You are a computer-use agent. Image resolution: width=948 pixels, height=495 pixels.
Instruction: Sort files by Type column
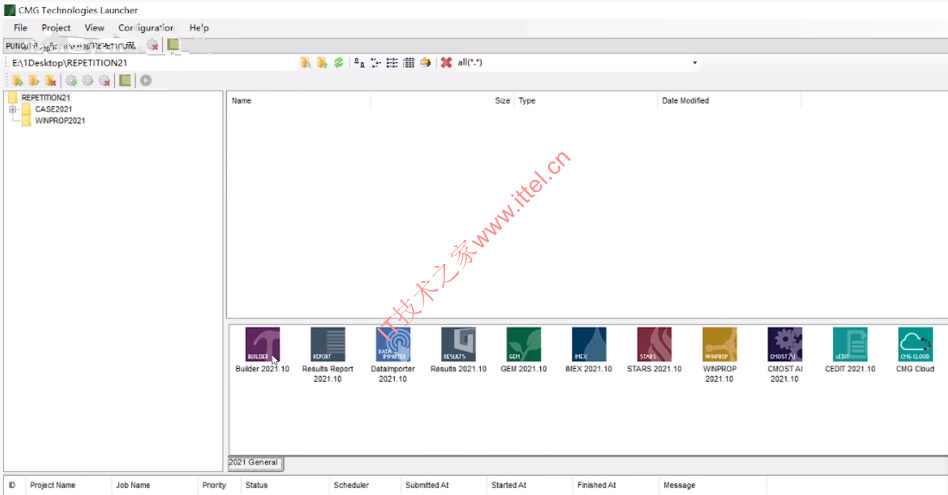click(585, 101)
